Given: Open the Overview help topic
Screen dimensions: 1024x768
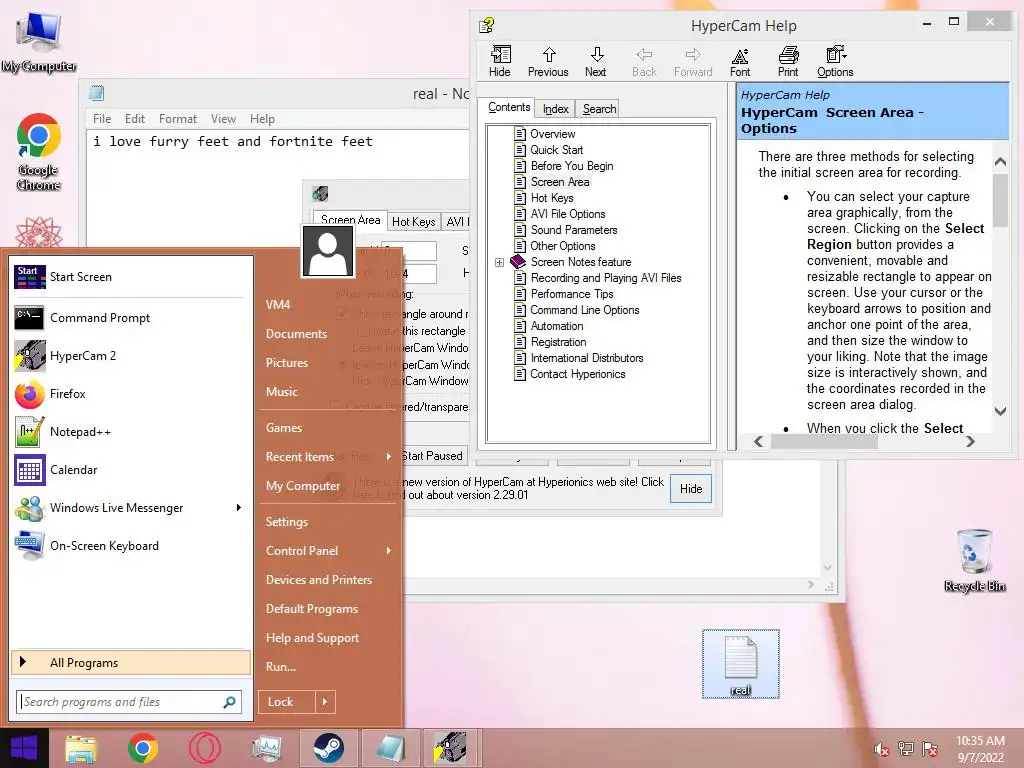Looking at the screenshot, I should [x=552, y=134].
